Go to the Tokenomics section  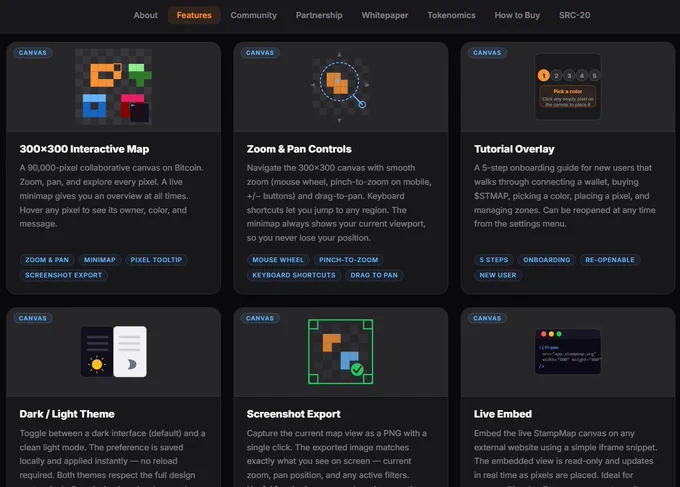coord(451,15)
